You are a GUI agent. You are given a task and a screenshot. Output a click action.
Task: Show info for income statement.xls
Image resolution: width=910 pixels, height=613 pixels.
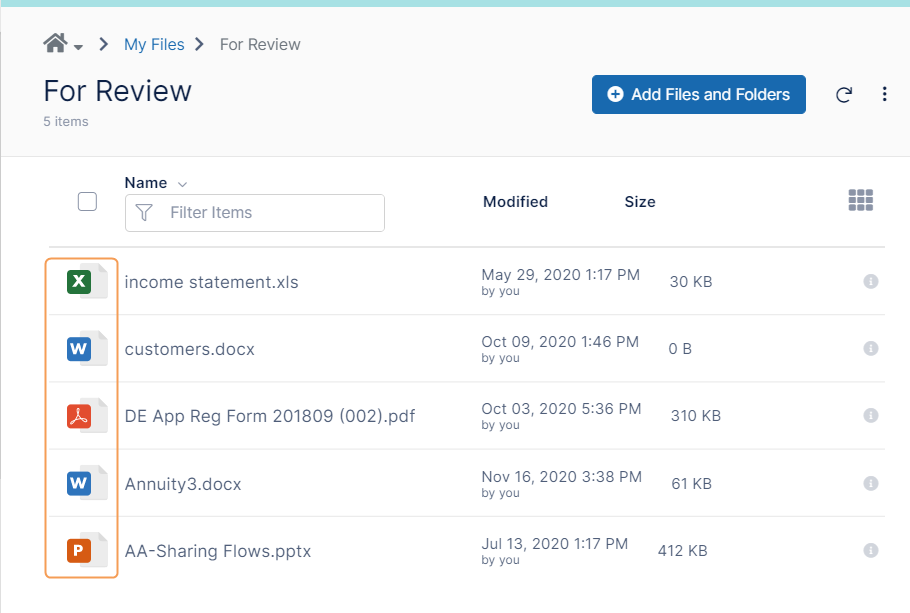871,282
